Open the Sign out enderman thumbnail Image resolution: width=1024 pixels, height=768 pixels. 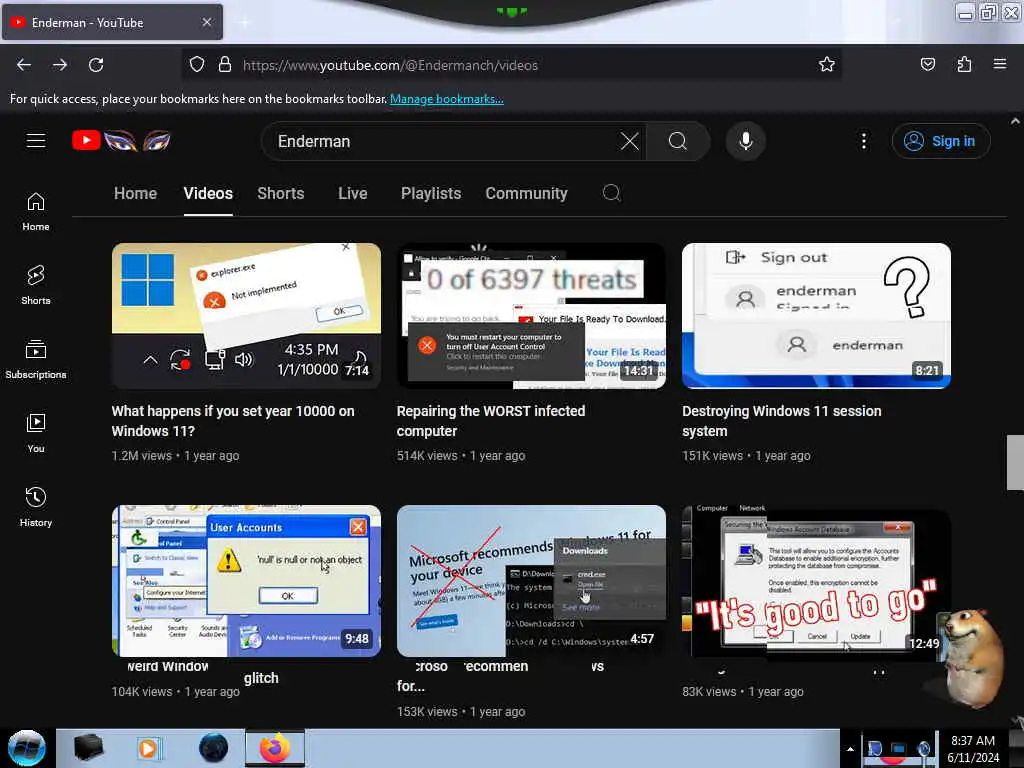tap(816, 316)
